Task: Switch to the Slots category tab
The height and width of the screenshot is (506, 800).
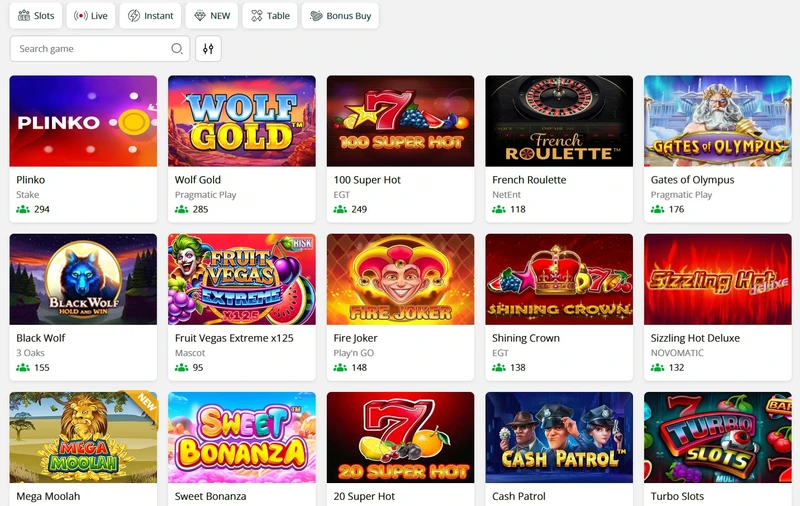Action: (36, 16)
